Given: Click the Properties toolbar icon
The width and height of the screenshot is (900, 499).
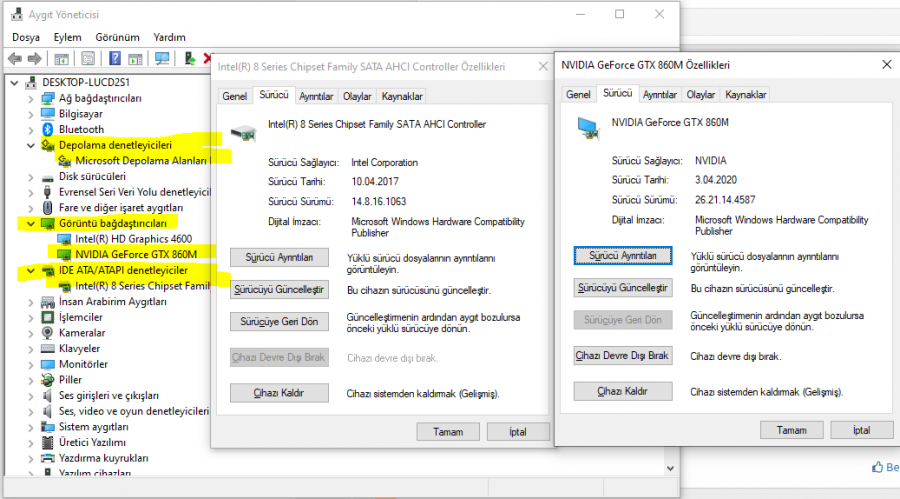Looking at the screenshot, I should coord(88,59).
